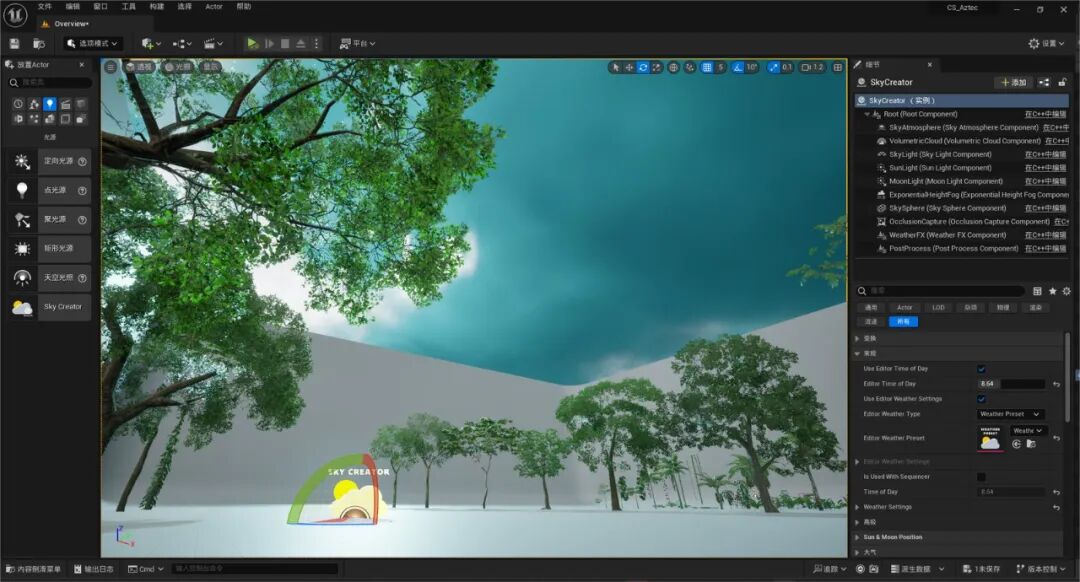Stop the simulation with the square button

pyautogui.click(x=285, y=43)
